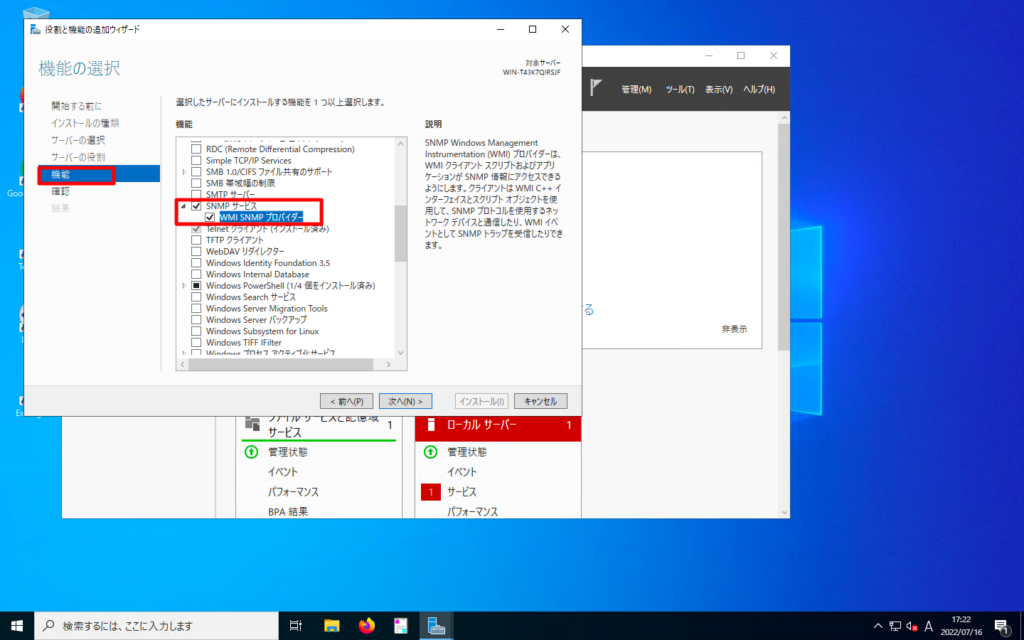Check SMB 1.0/CIFS file sharing support
Viewport: 1024px width, 640px height.
pos(196,172)
